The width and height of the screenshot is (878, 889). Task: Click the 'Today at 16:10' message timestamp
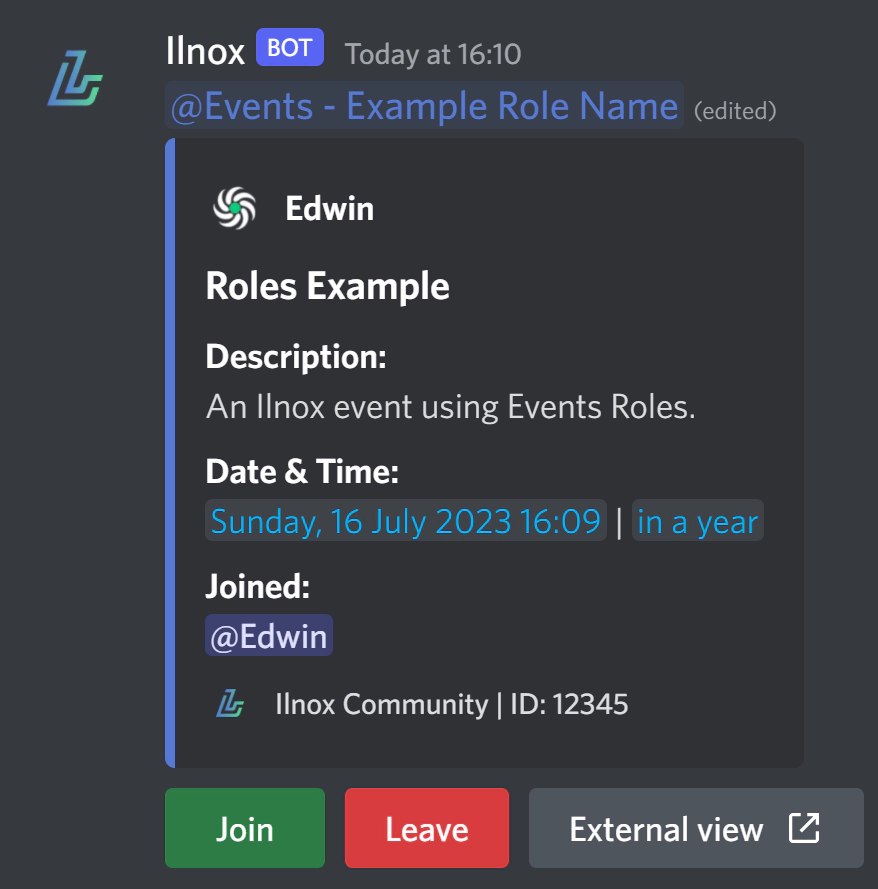tap(433, 54)
